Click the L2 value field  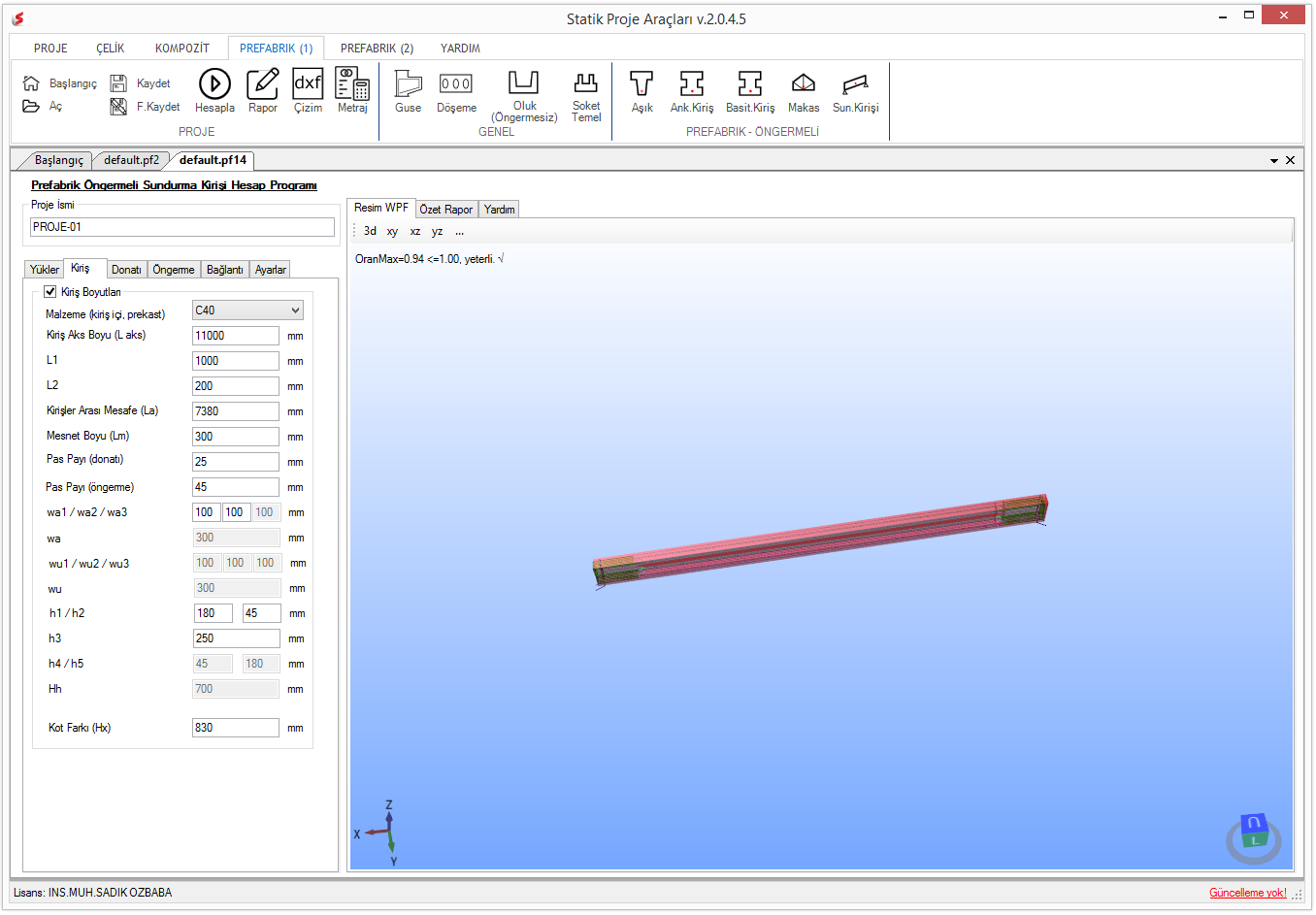[236, 386]
